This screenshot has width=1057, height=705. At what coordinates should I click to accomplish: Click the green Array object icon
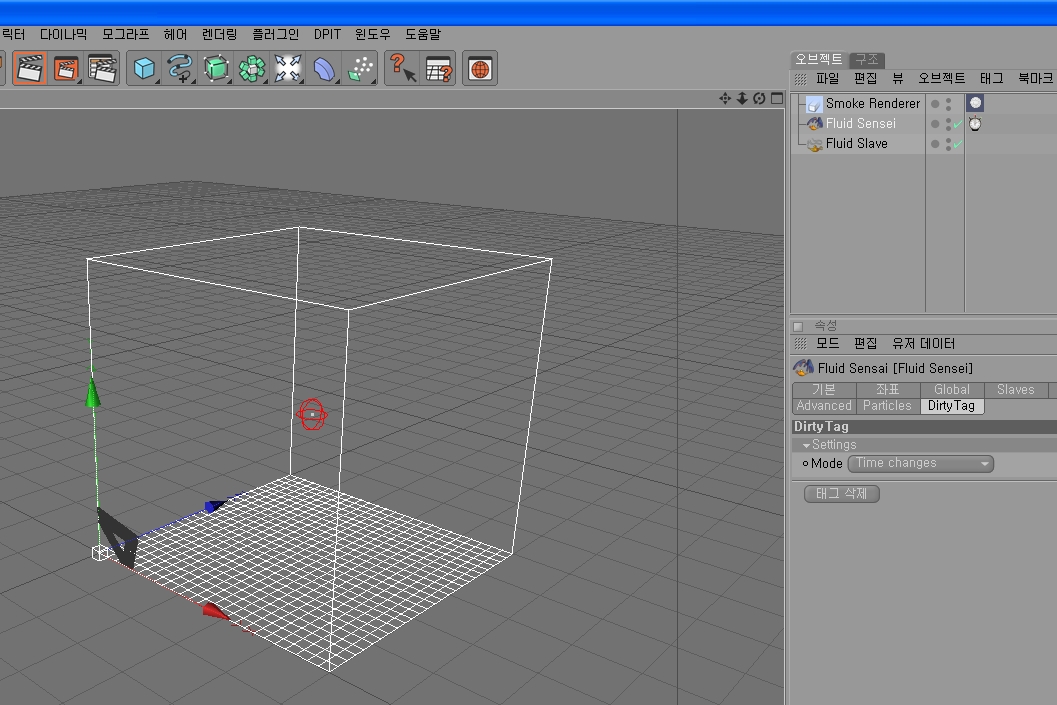coord(251,68)
